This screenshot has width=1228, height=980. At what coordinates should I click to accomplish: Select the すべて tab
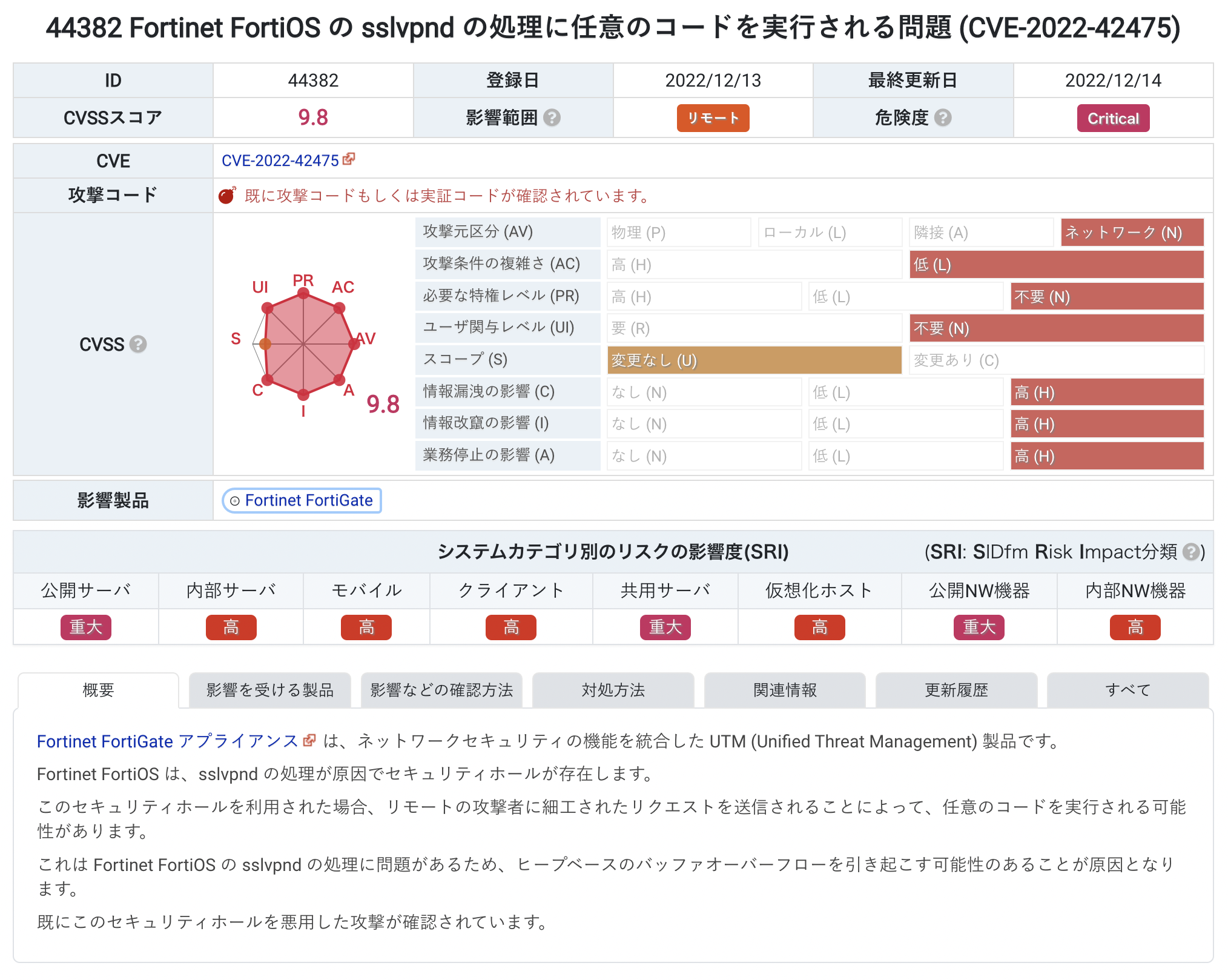(x=1127, y=690)
